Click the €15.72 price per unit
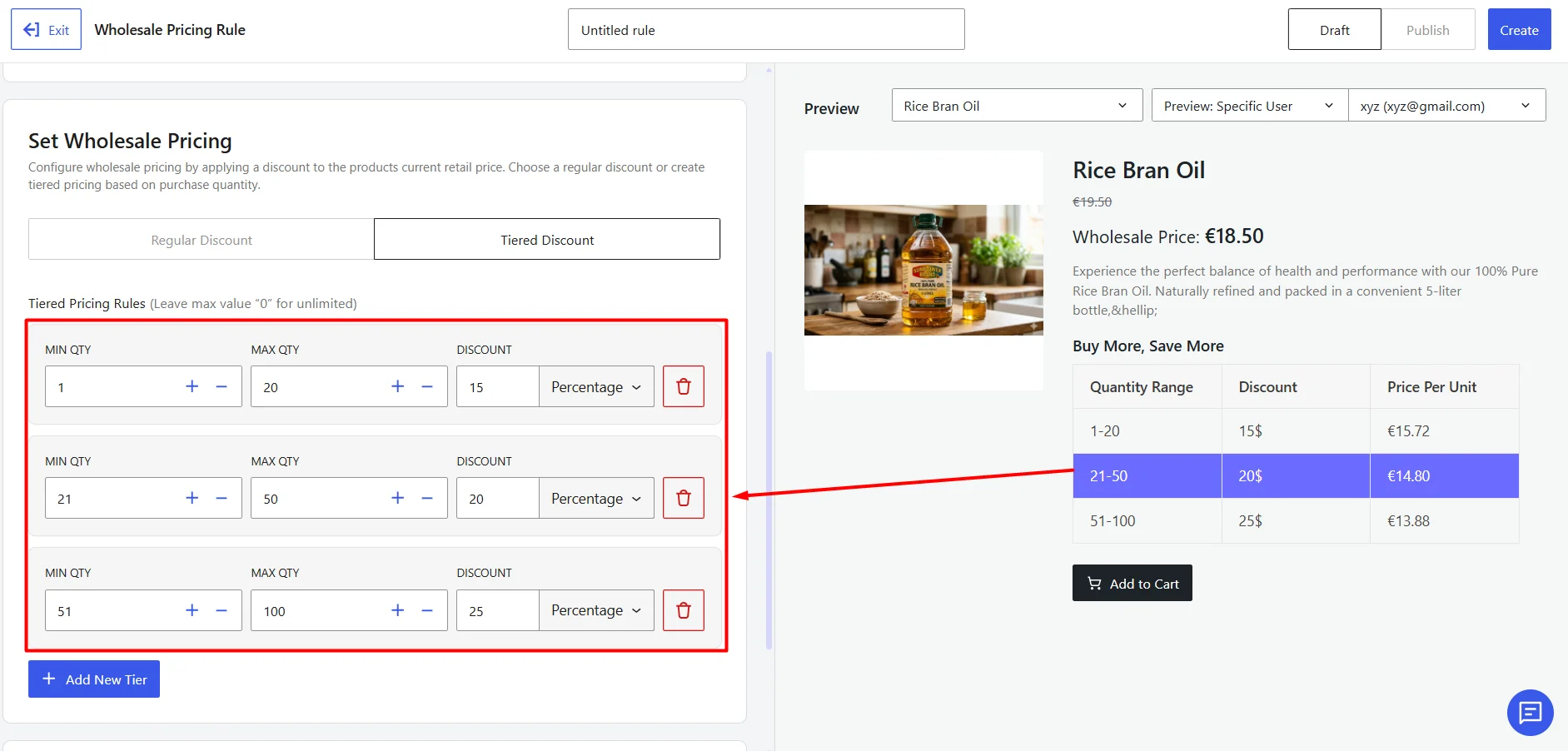This screenshot has width=1568, height=751. 1408,431
